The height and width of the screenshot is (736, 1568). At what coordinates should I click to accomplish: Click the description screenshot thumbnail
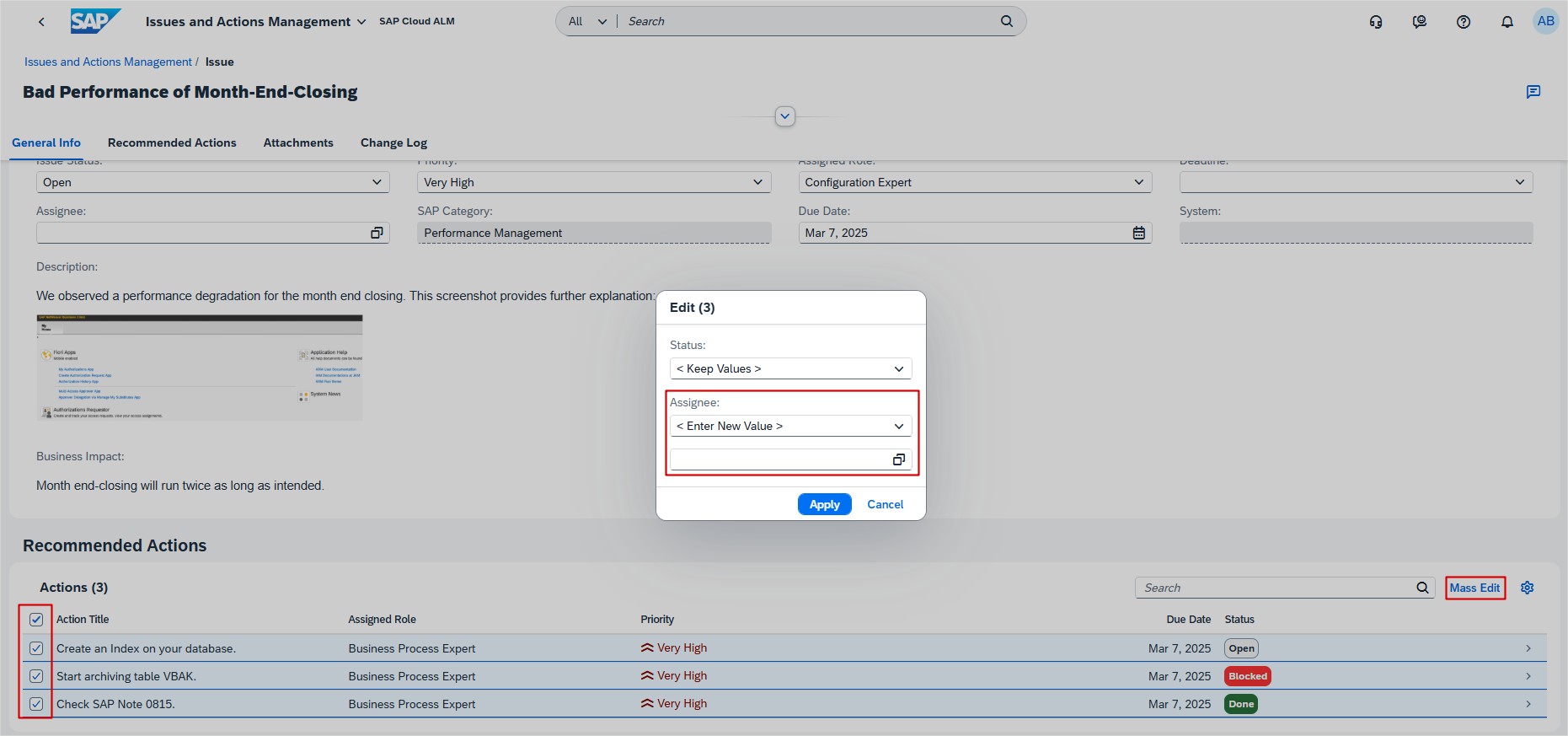point(200,368)
